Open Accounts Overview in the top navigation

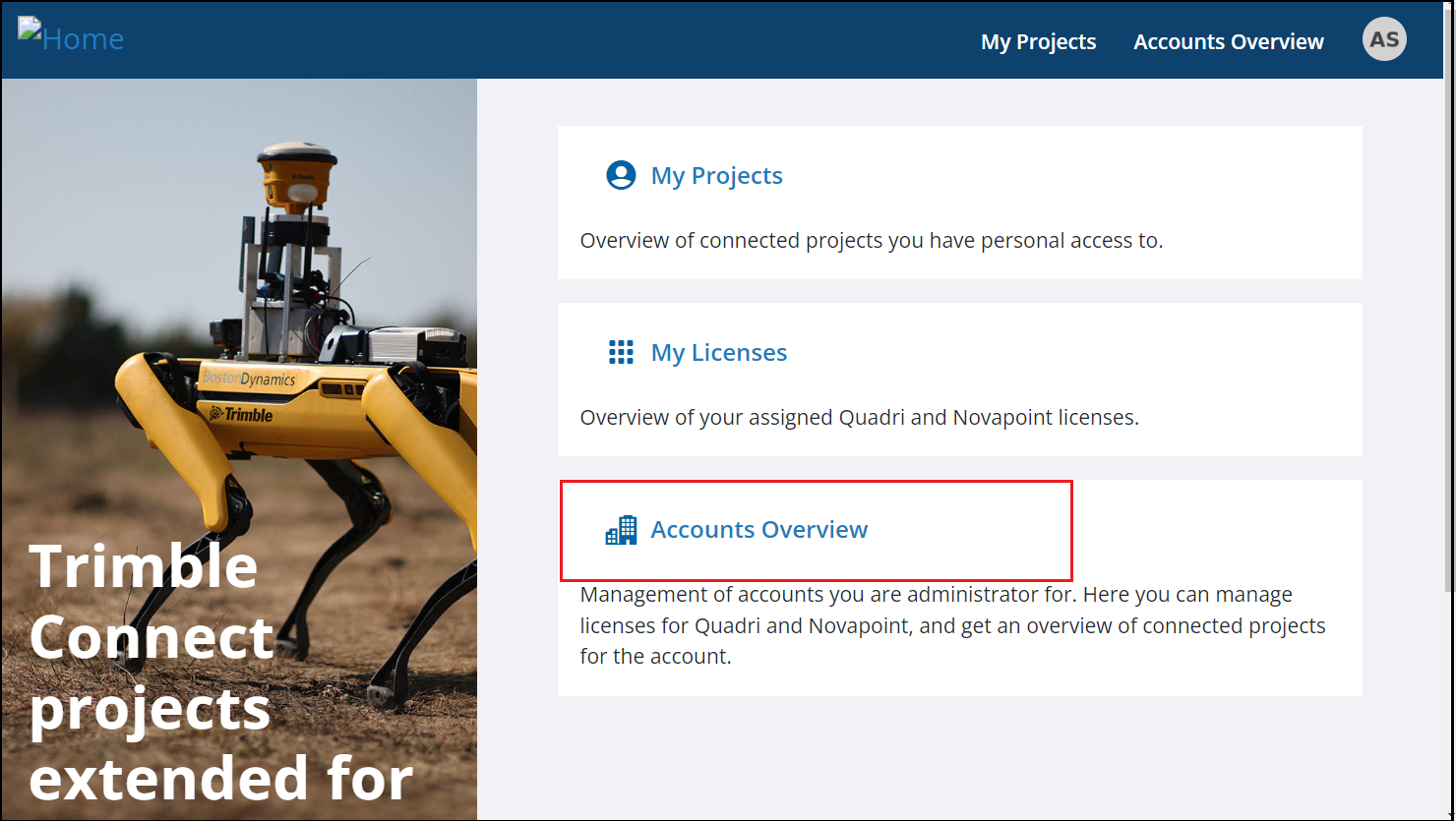1229,41
